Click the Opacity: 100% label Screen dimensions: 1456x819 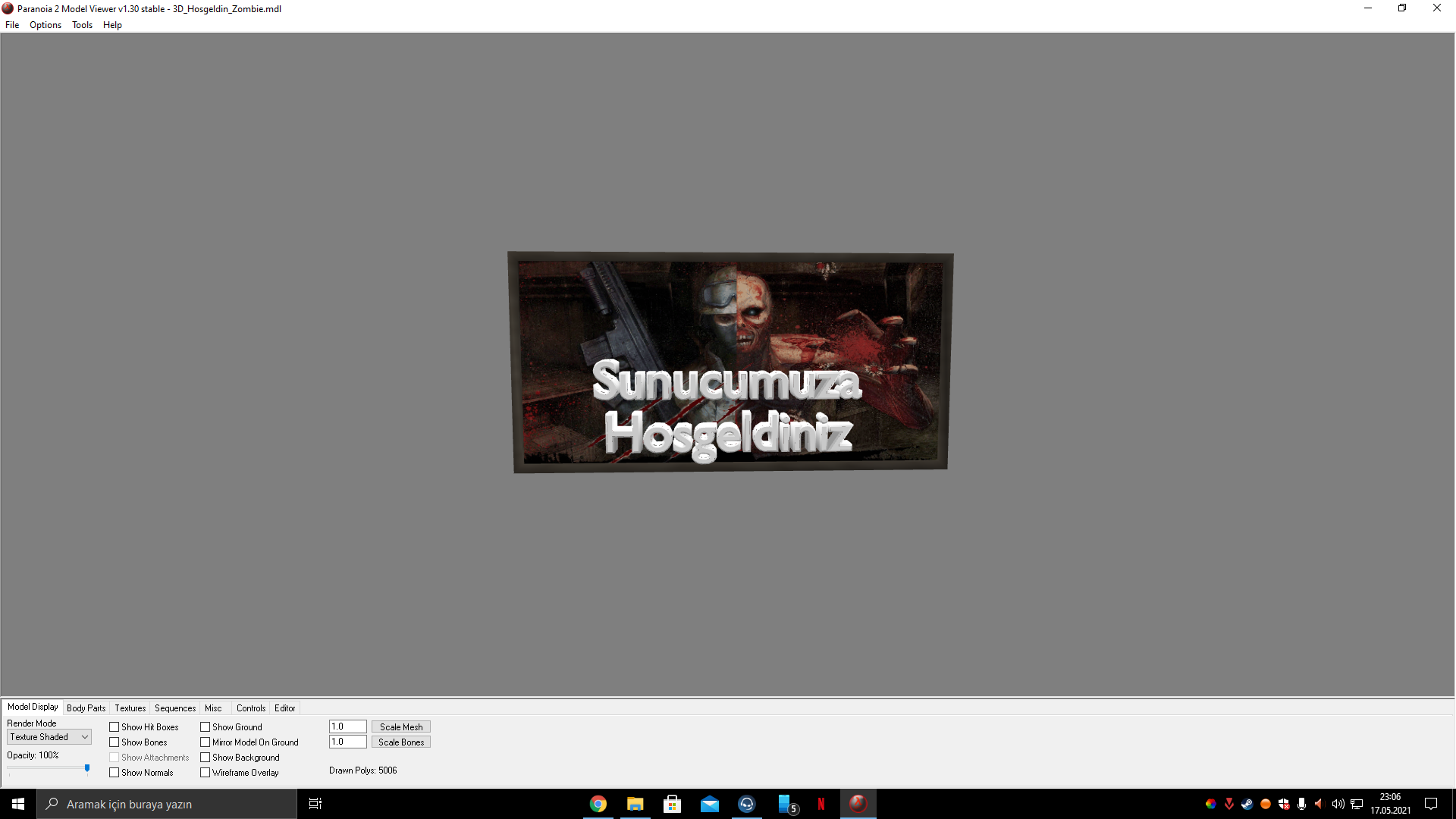(33, 755)
